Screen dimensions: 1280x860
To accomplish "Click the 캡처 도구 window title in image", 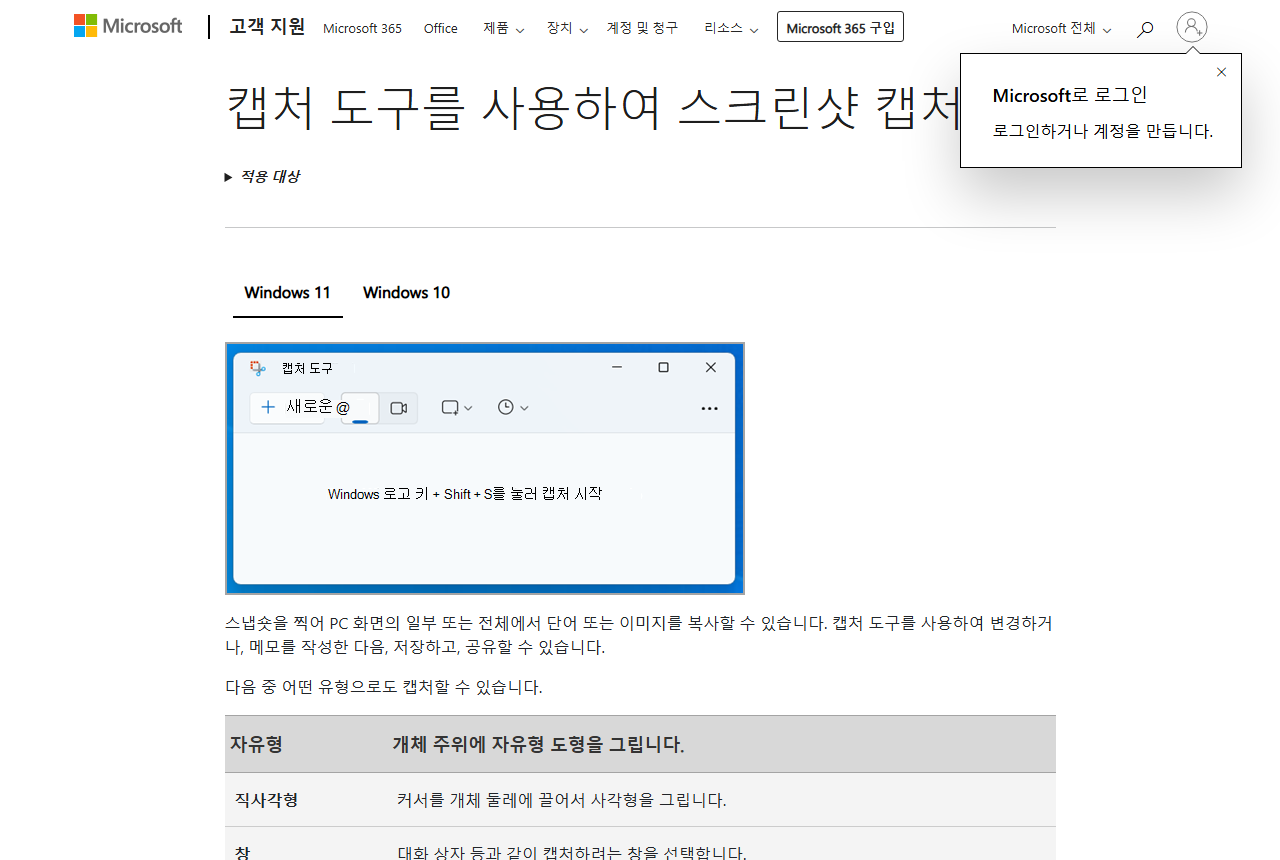I will (307, 368).
